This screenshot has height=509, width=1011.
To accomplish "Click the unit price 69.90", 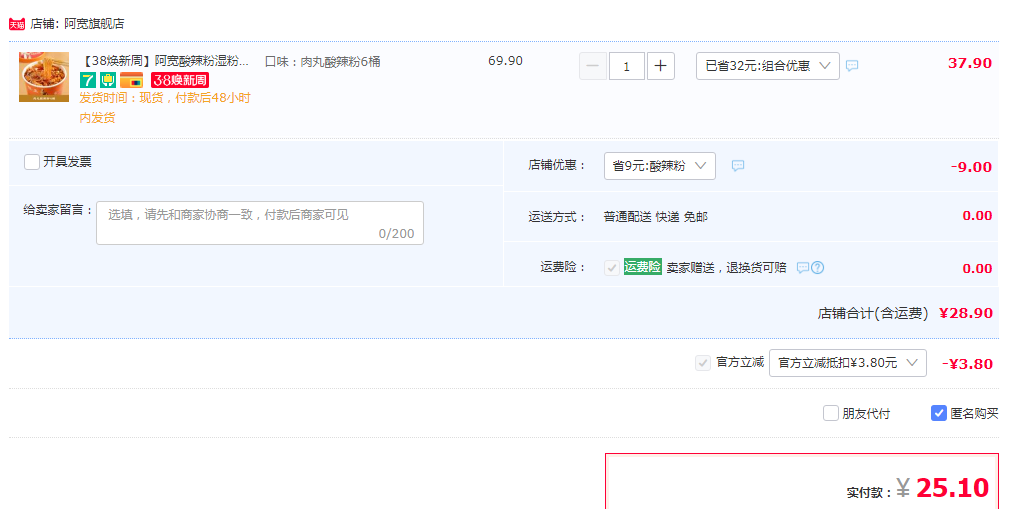I will click(x=506, y=61).
